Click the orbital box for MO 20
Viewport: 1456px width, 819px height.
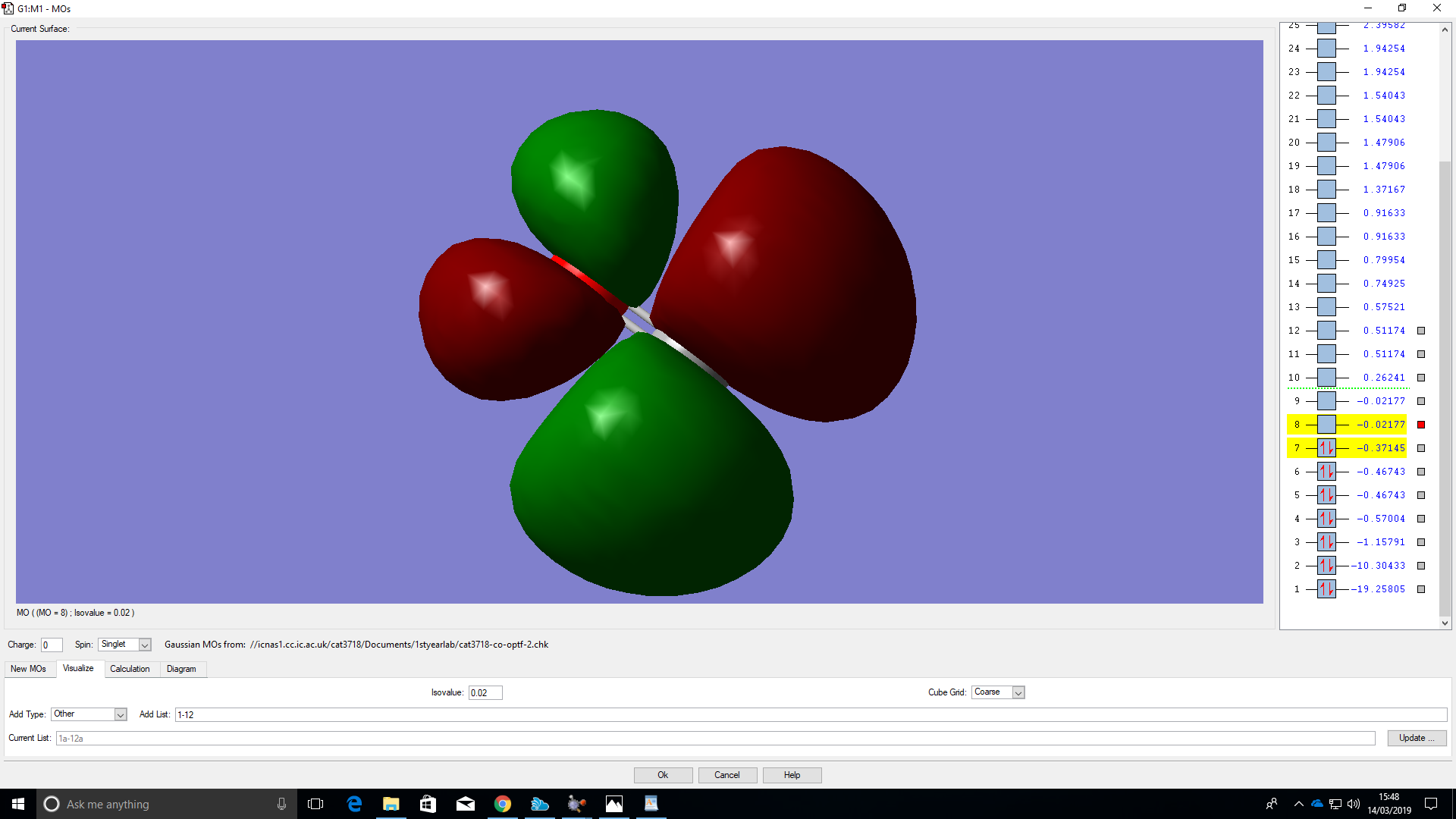click(1326, 143)
